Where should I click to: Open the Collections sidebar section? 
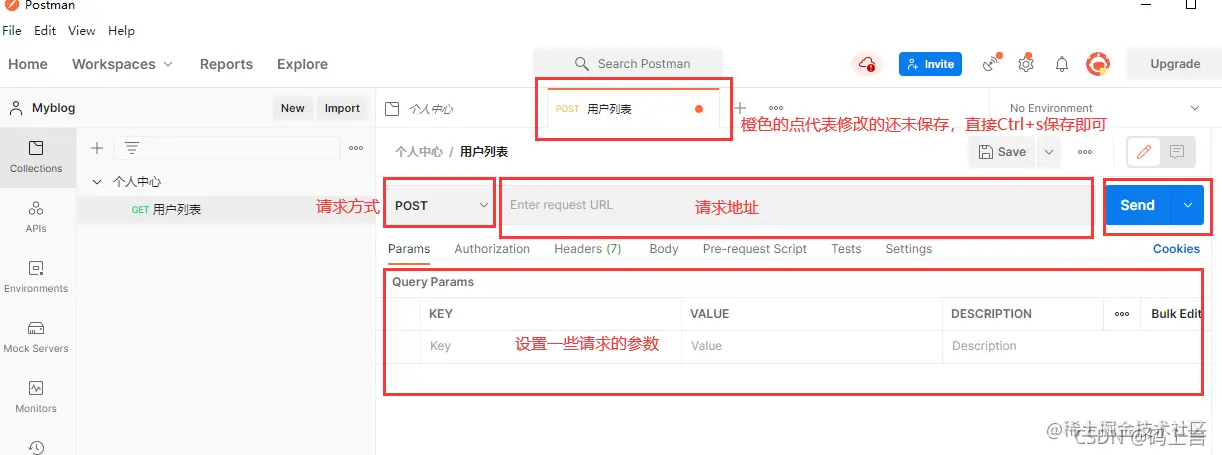tap(36, 157)
